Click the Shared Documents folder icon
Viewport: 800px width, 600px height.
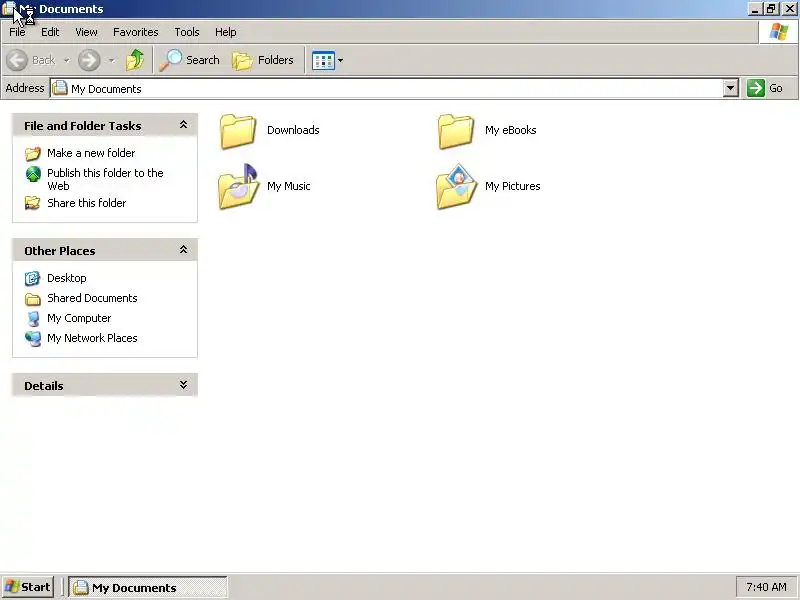(33, 298)
